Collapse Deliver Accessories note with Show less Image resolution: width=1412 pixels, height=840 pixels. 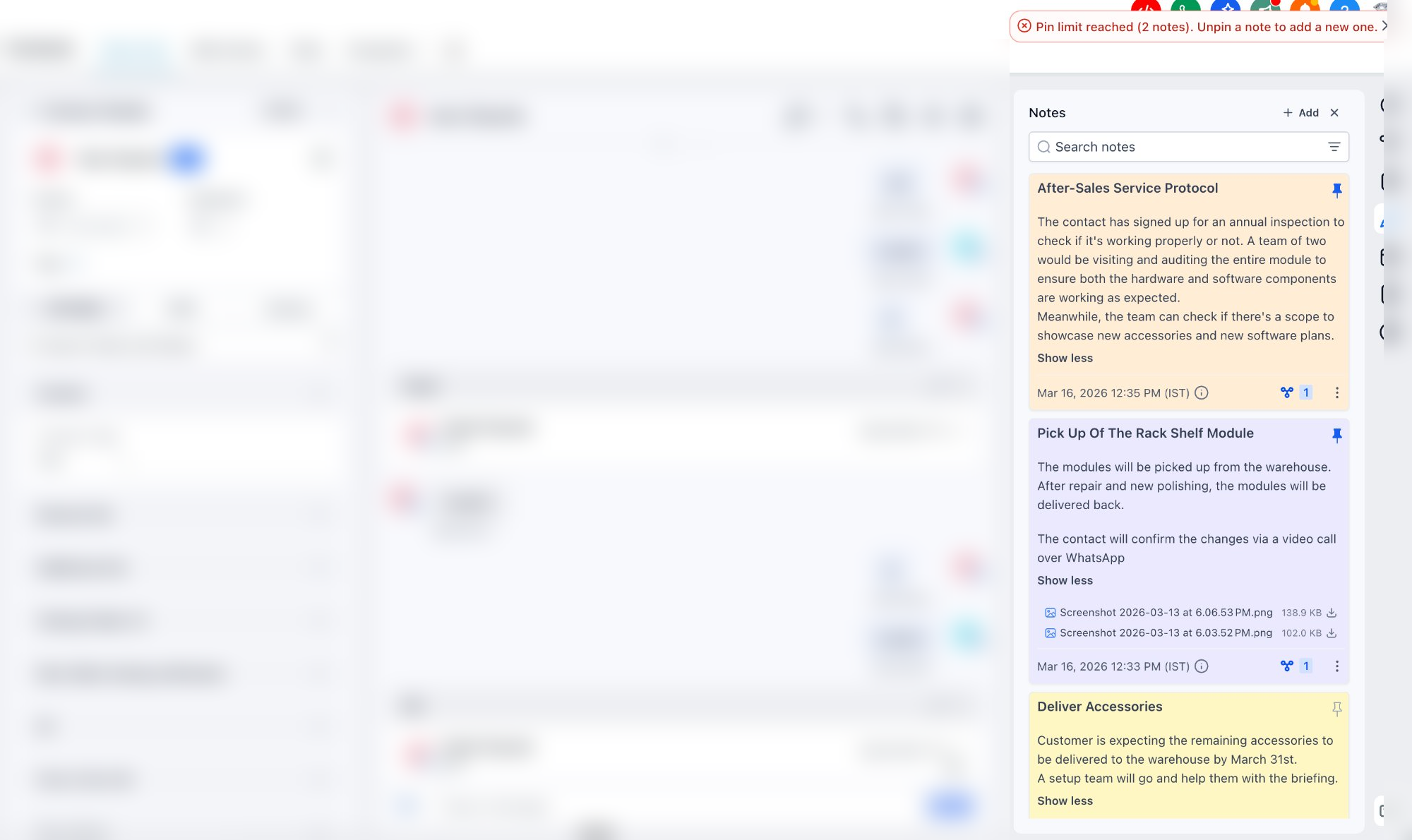[1065, 801]
